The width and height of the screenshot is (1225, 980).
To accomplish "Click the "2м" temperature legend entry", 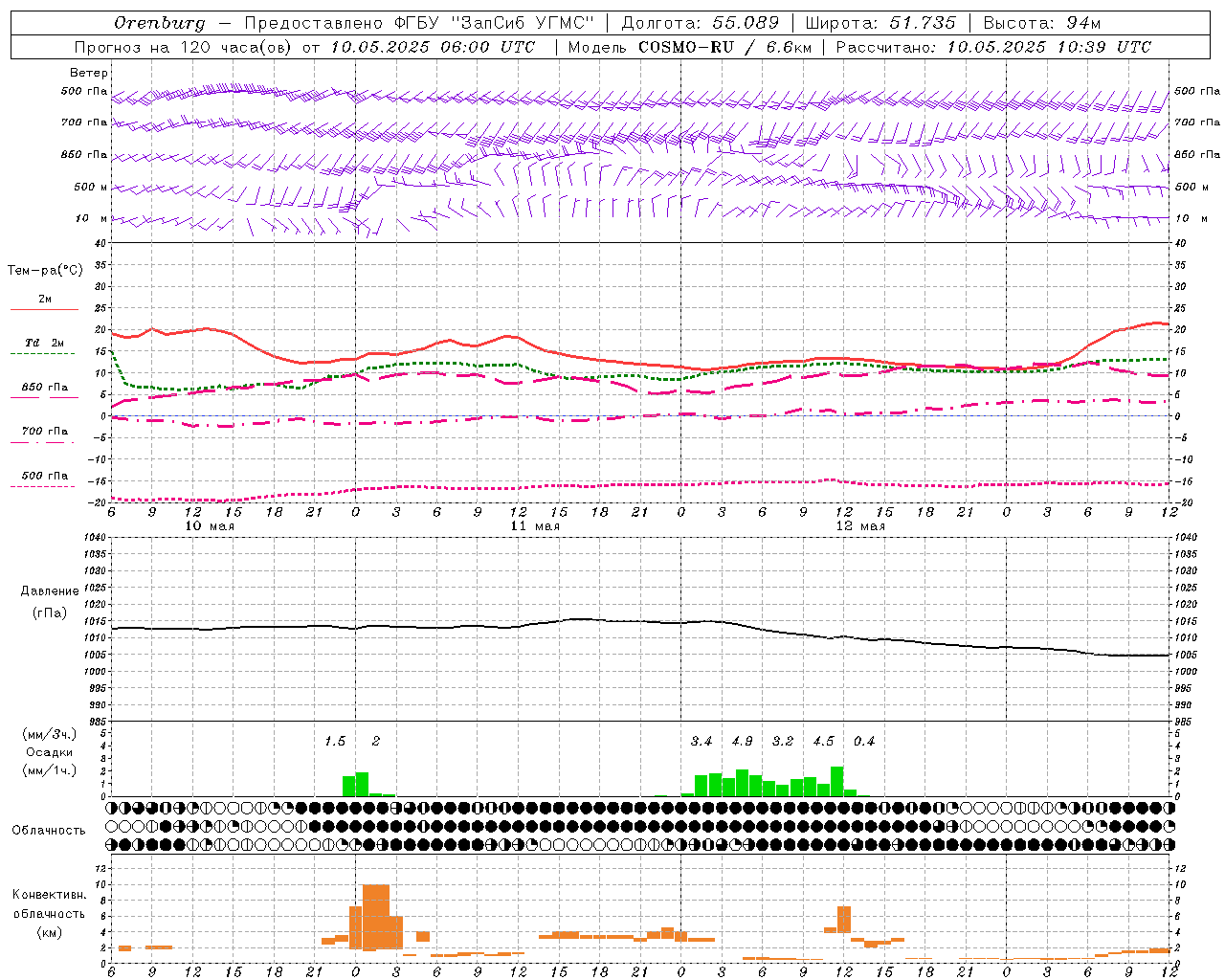I will 45,300.
